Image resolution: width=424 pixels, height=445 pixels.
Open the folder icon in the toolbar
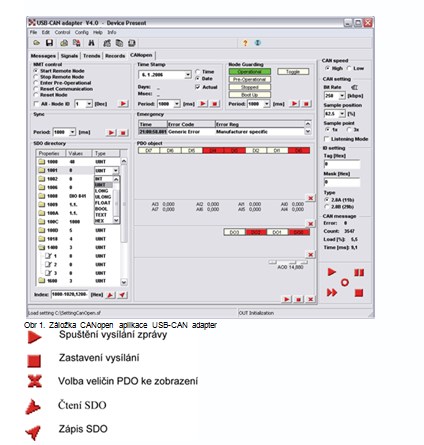[x=36, y=43]
